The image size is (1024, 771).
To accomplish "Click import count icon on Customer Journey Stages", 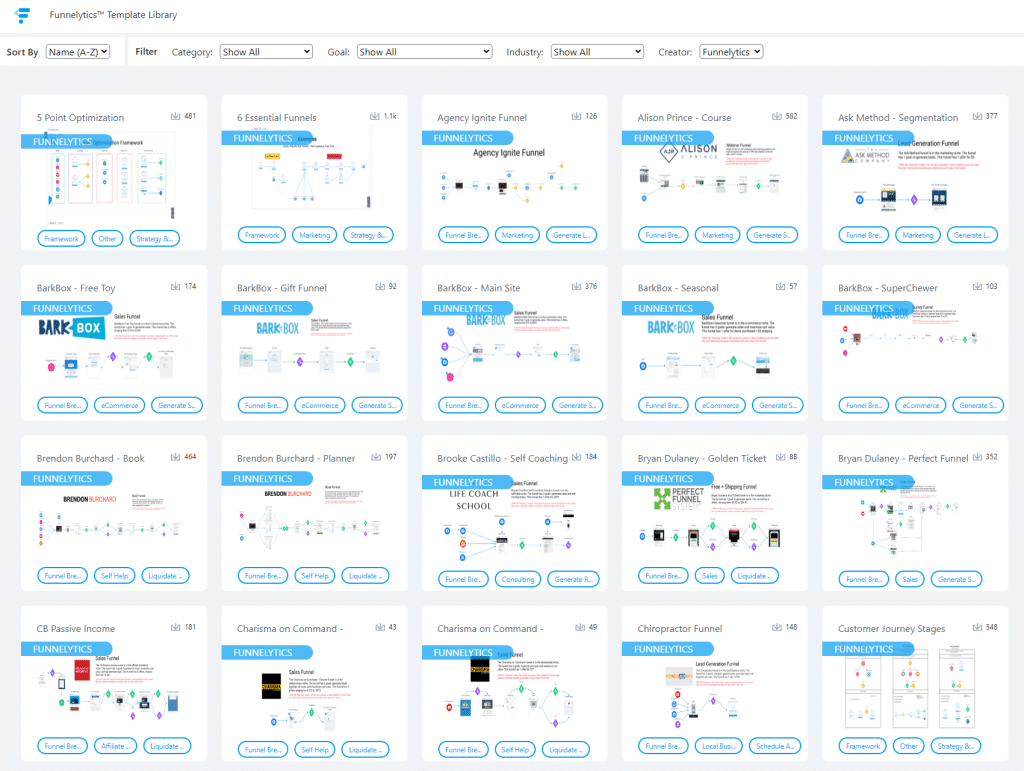I will [977, 627].
